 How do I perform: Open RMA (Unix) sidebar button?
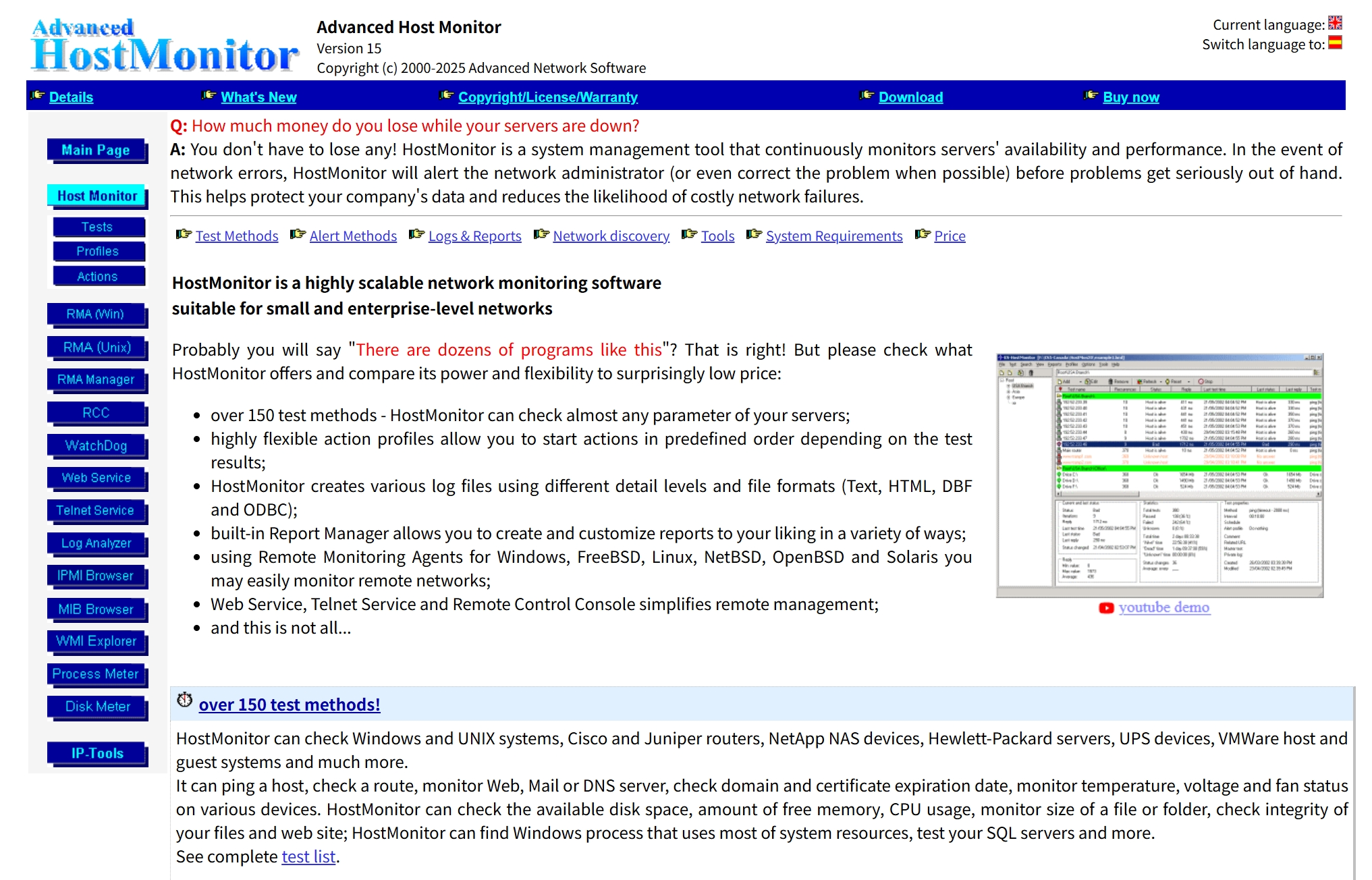pos(97,348)
